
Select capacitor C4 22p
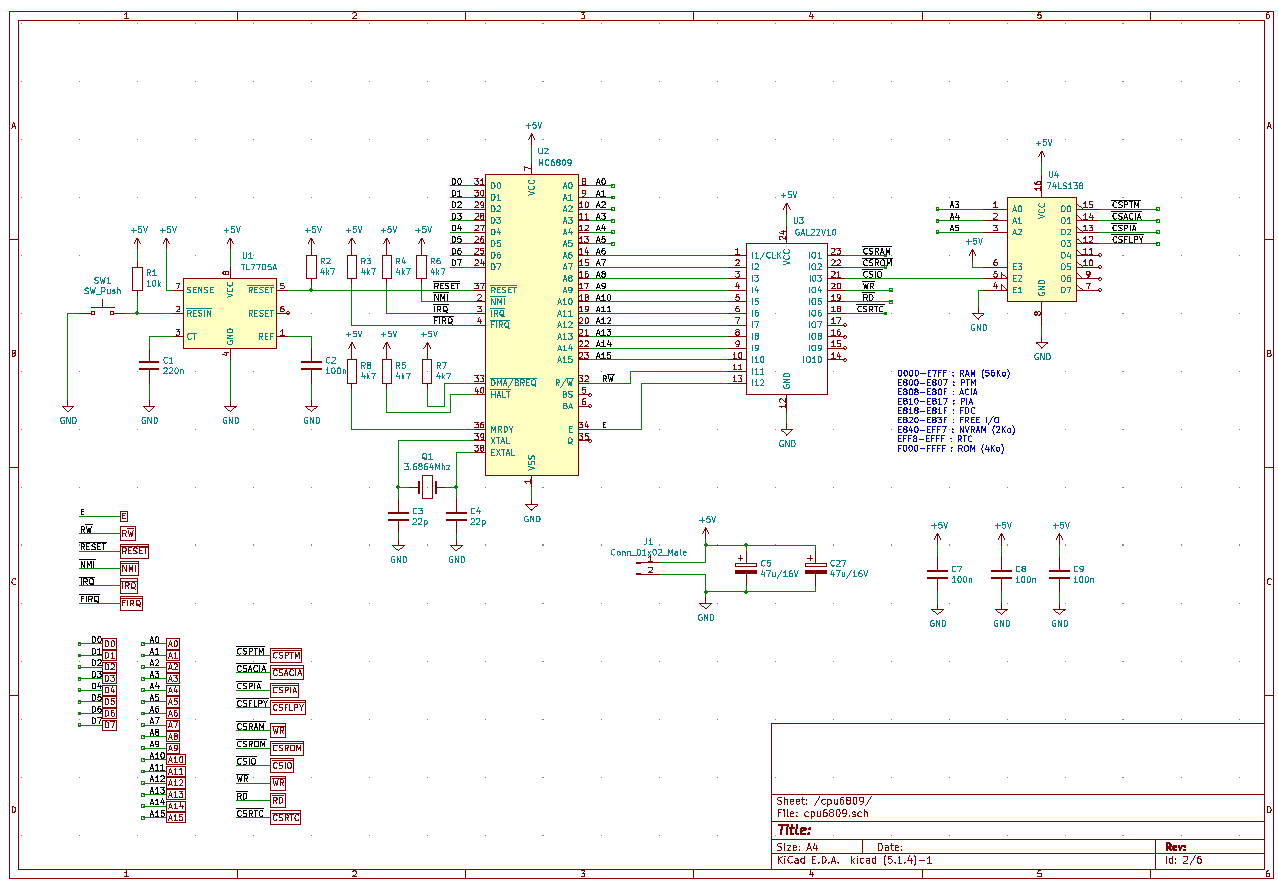point(456,516)
